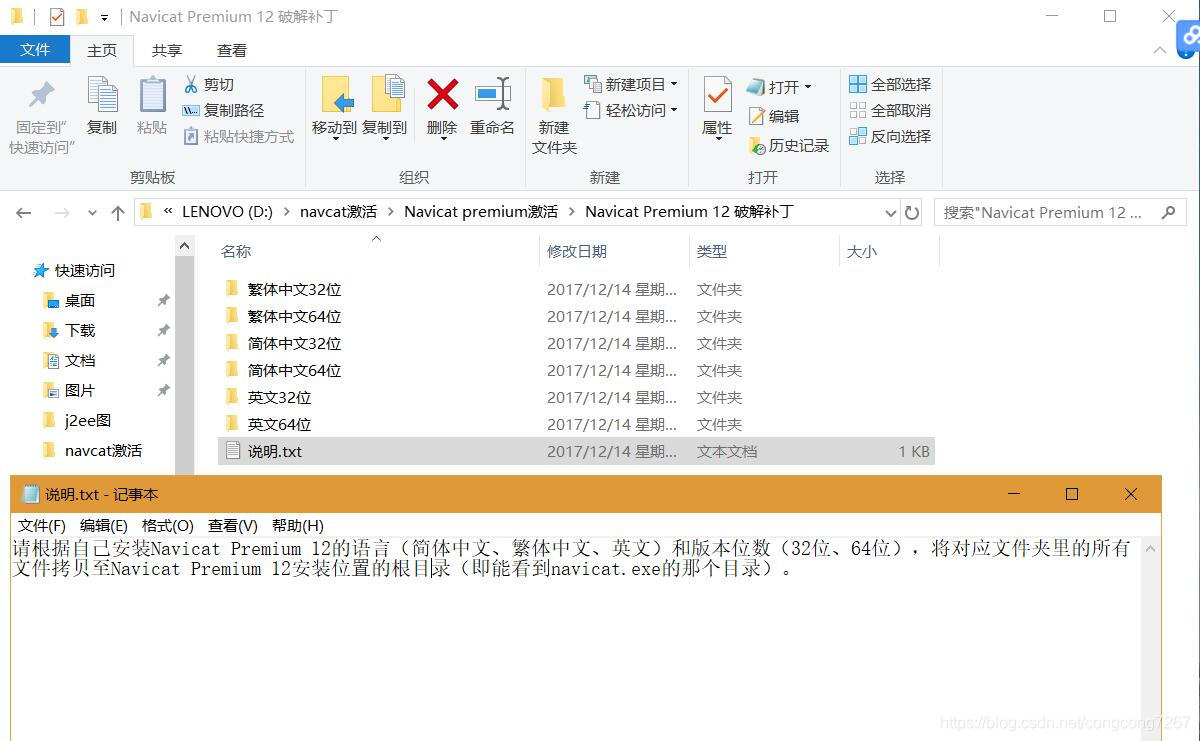Click the Copy button in ribbon
The height and width of the screenshot is (741, 1200).
[102, 106]
